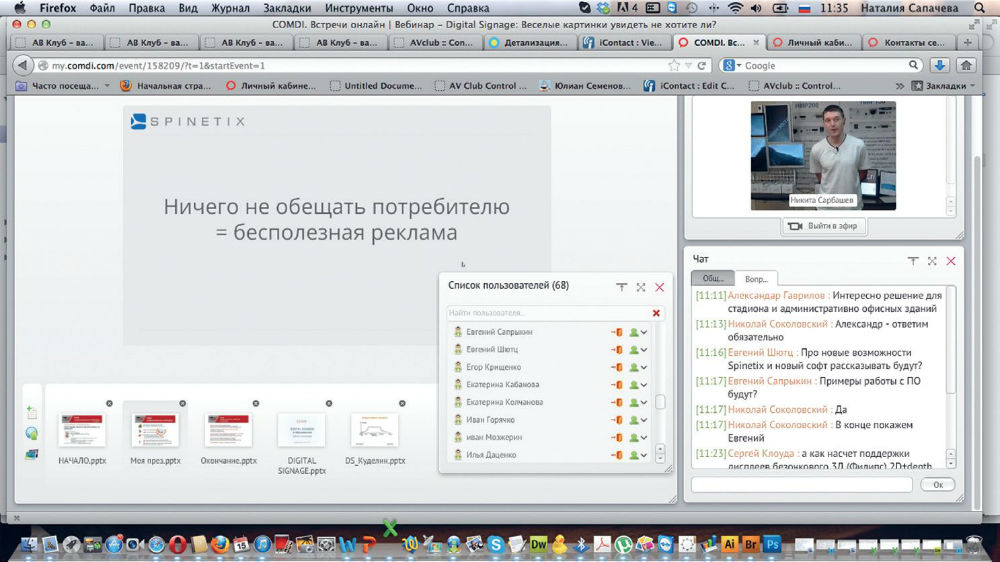Open the Файл menu

pos(102,8)
